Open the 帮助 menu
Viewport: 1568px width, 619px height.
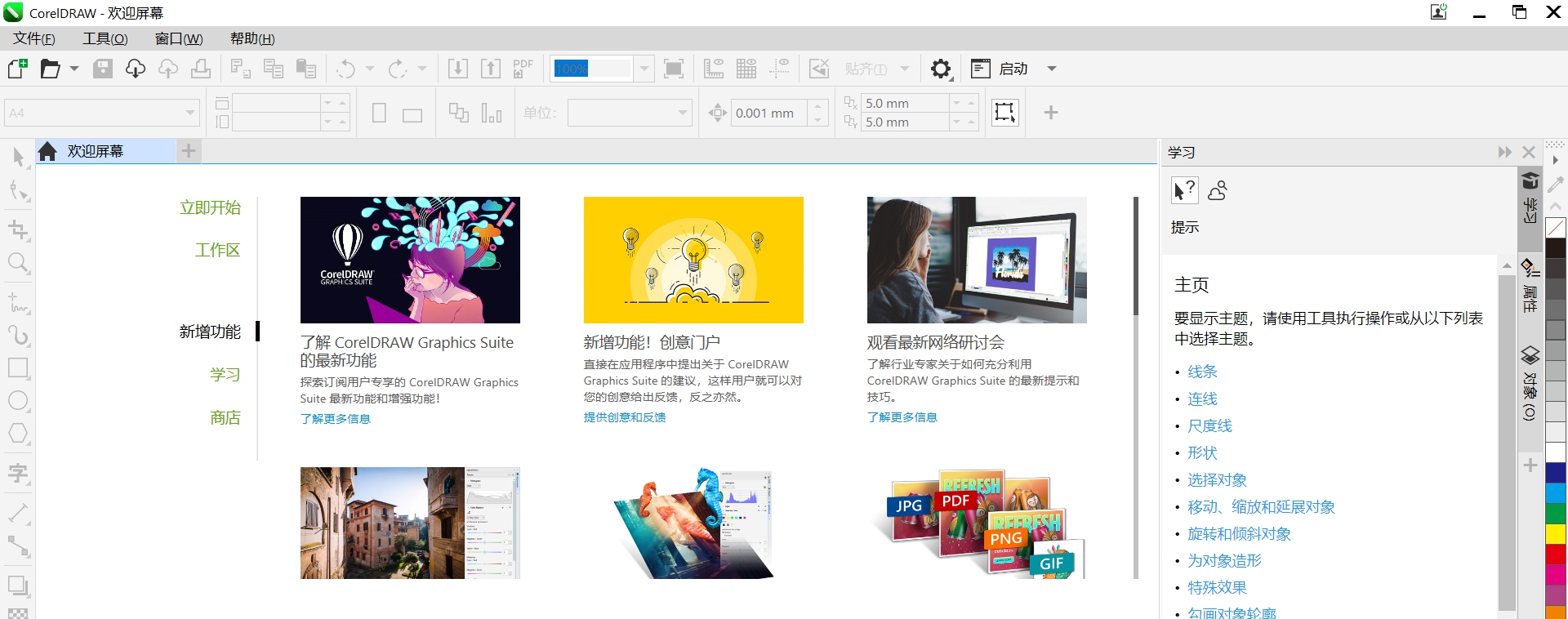tap(252, 38)
